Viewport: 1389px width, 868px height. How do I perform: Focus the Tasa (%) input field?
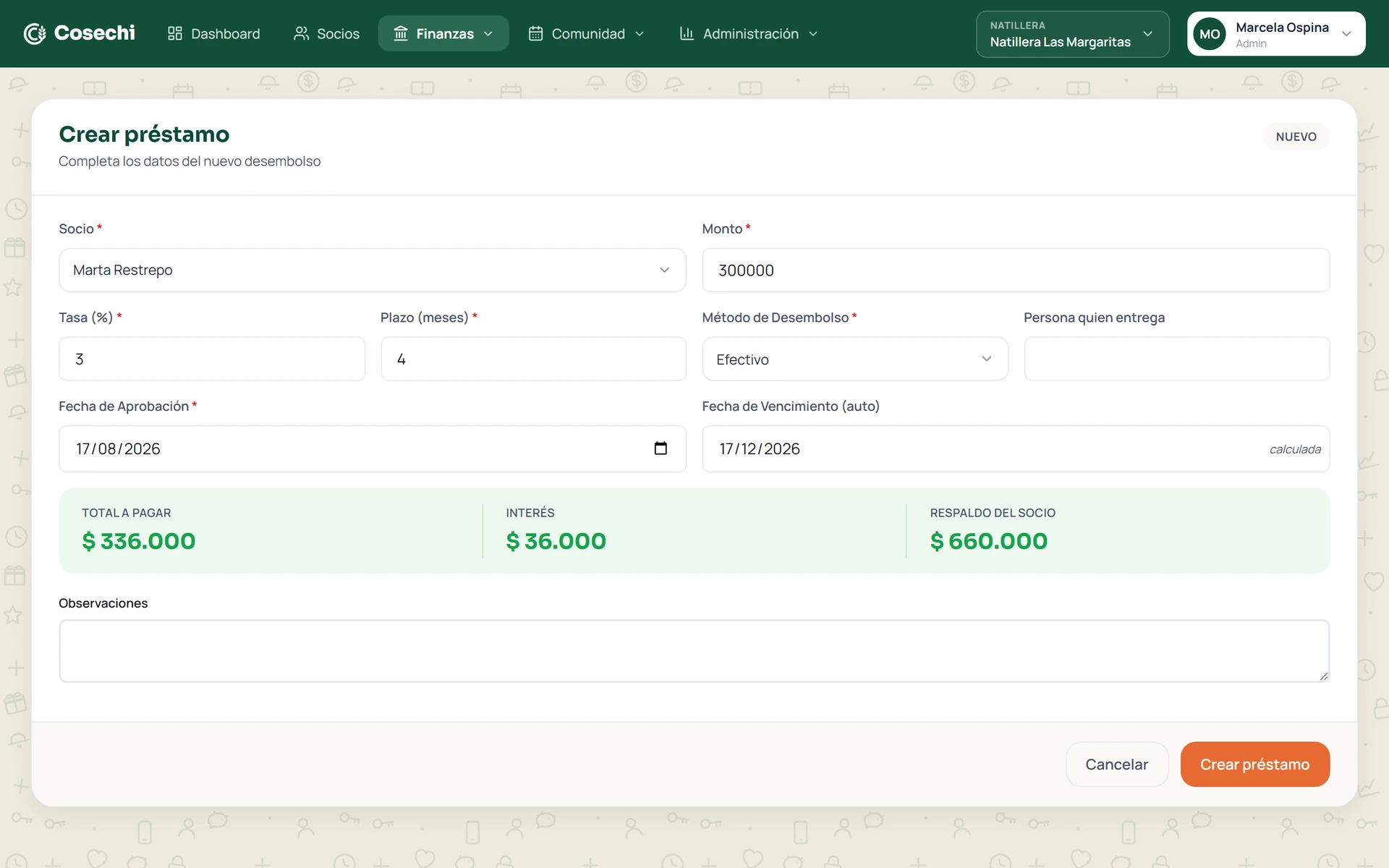[212, 359]
